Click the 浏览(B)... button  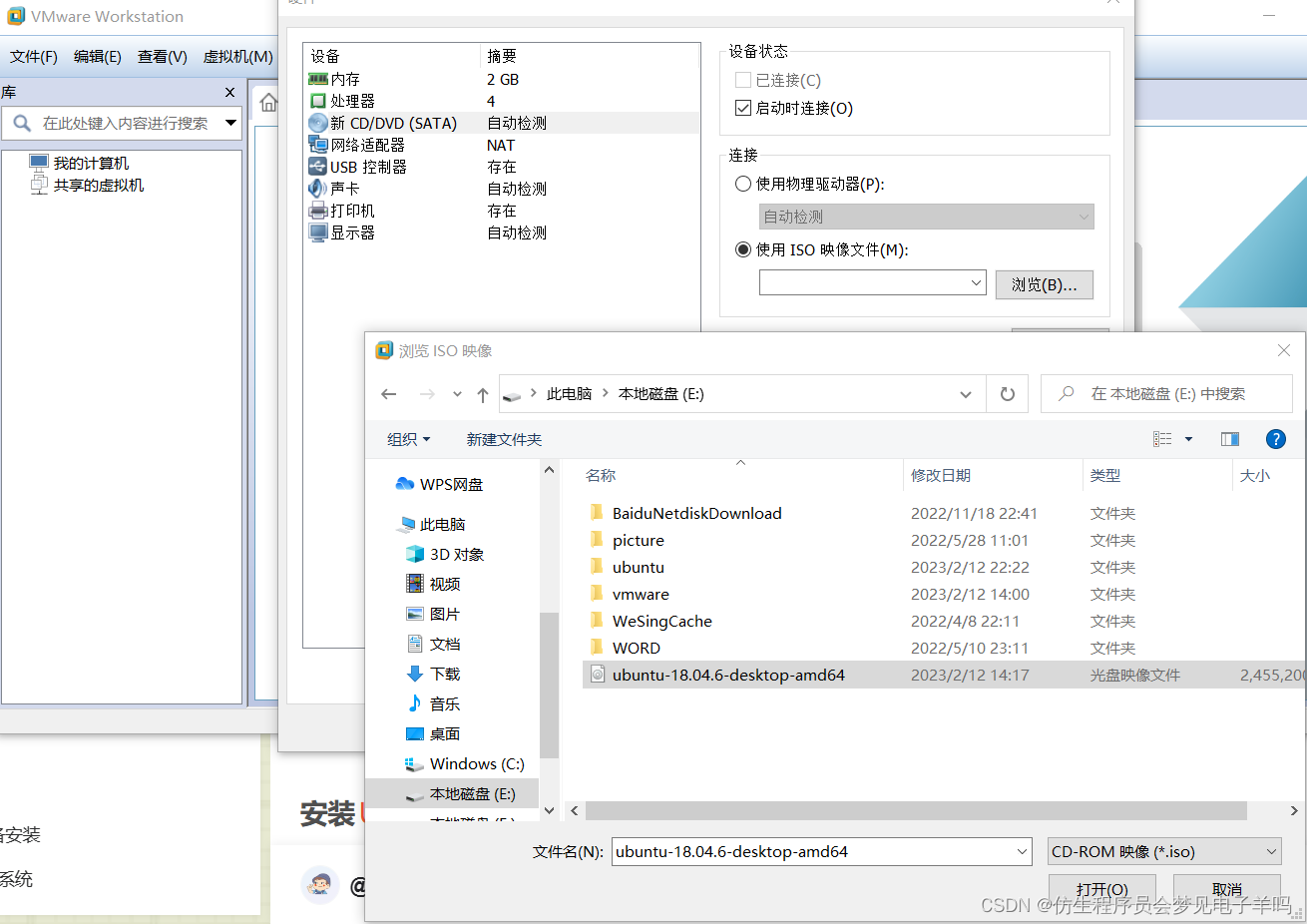(1045, 284)
